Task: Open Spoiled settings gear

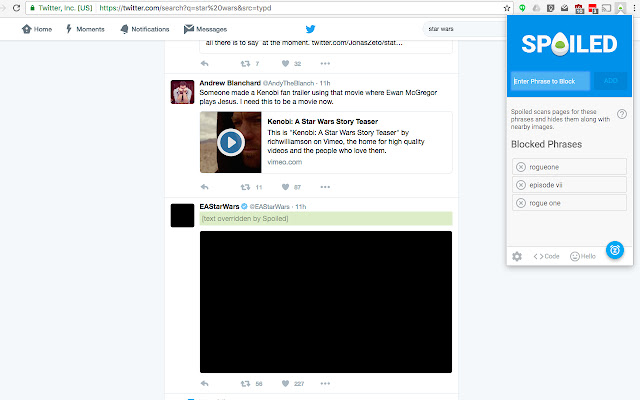Action: tap(517, 256)
